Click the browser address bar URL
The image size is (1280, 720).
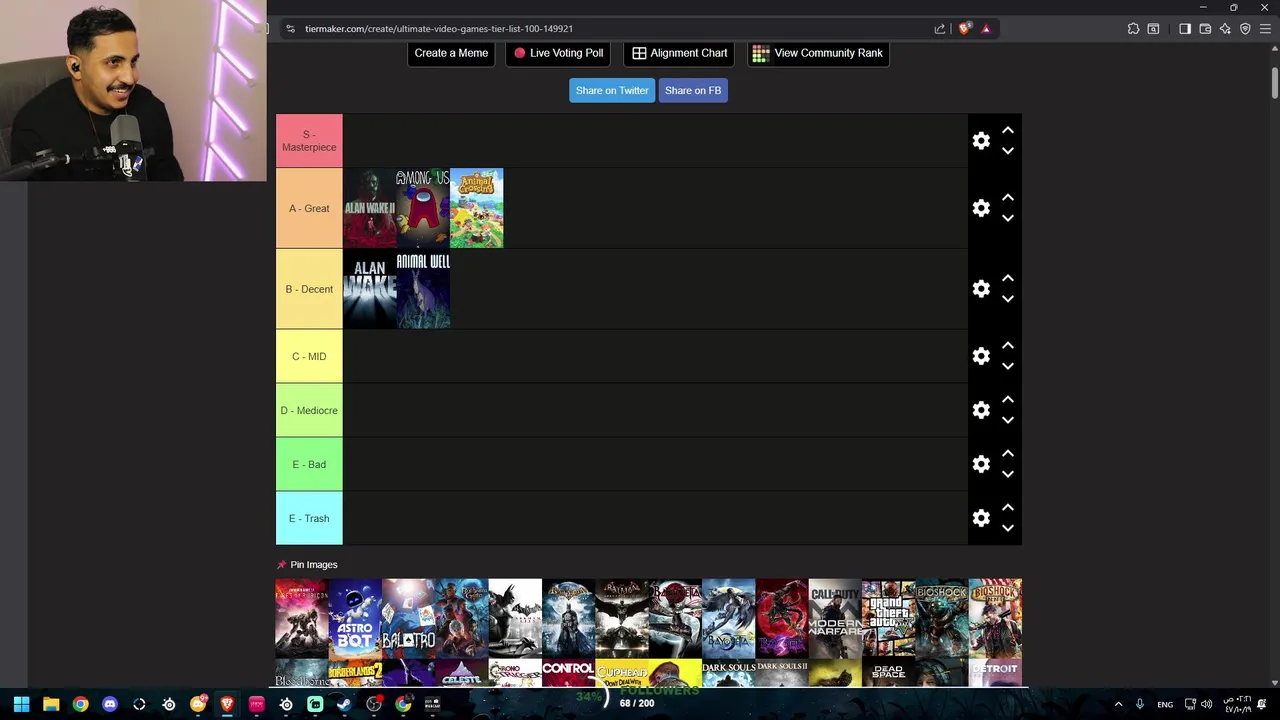coord(439,29)
